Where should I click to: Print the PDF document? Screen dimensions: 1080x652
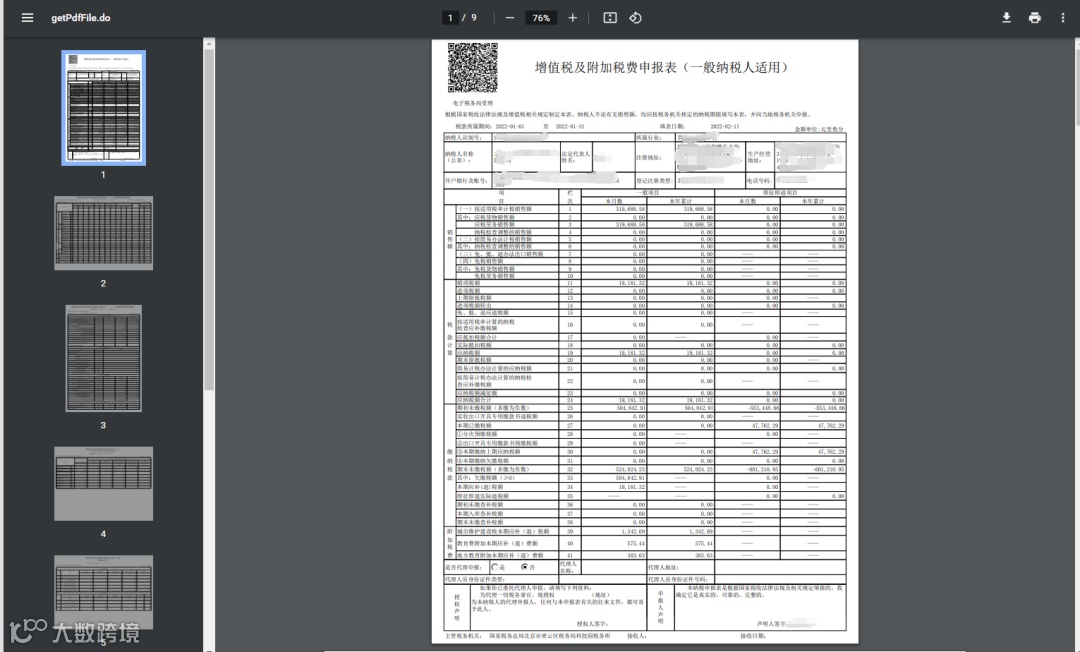[x=1035, y=18]
